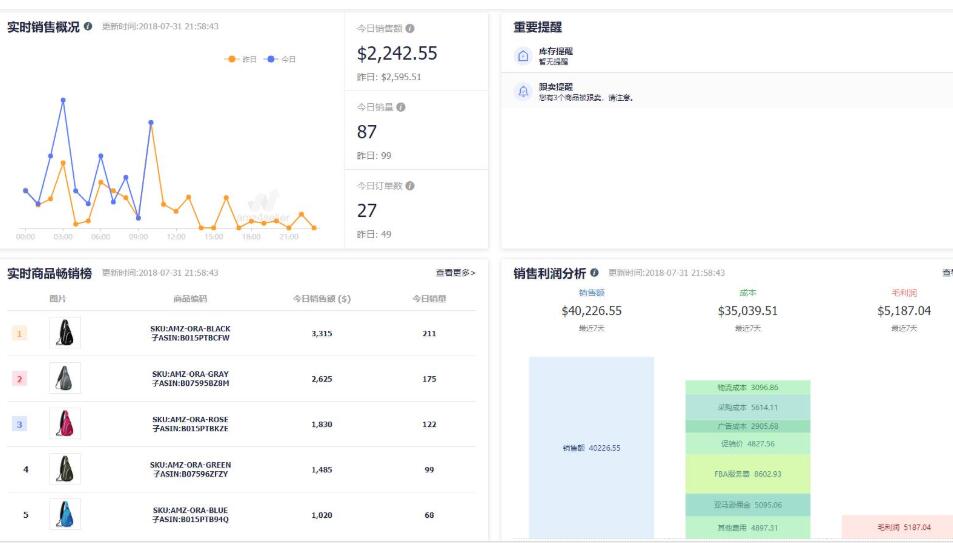Click the rank 1 badge icon
Viewport: 953px width, 543px height.
point(21,333)
